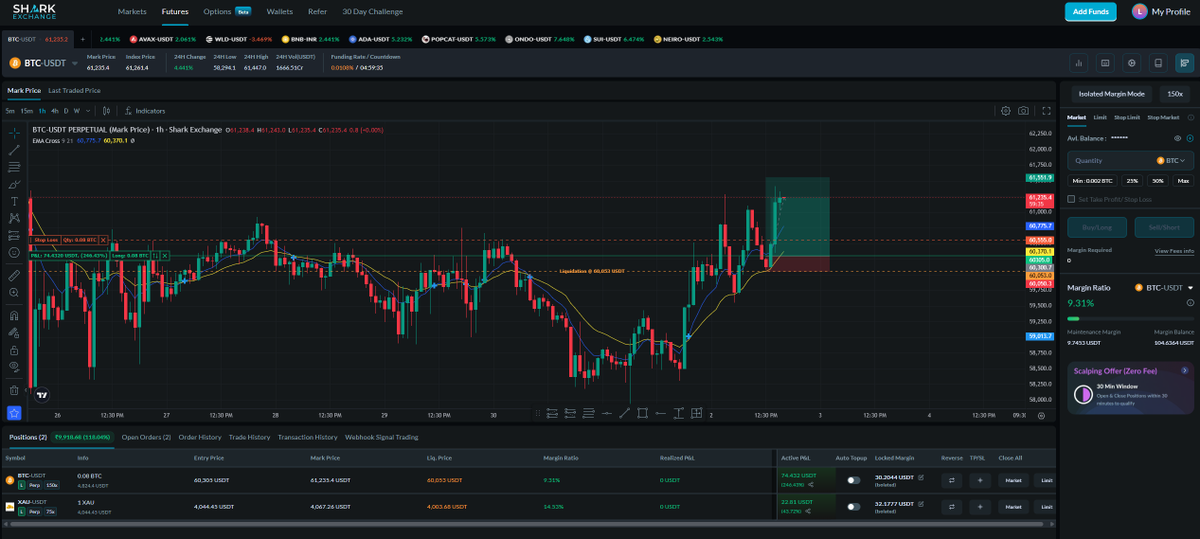Click the share icon under BTC active P&L
Viewport: 1200px width, 539px height.
(x=810, y=484)
